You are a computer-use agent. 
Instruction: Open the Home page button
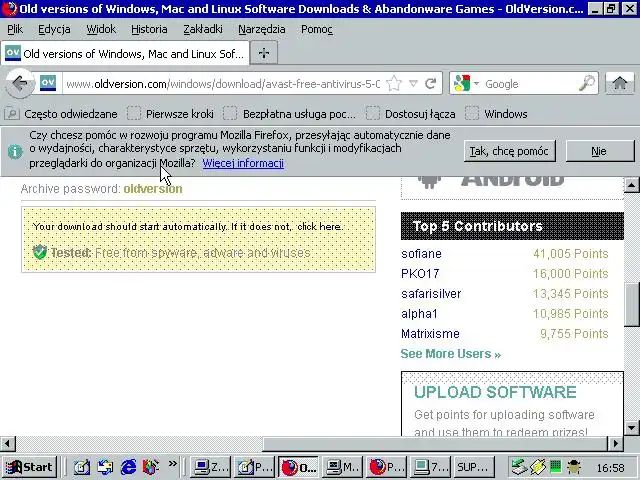coord(620,83)
